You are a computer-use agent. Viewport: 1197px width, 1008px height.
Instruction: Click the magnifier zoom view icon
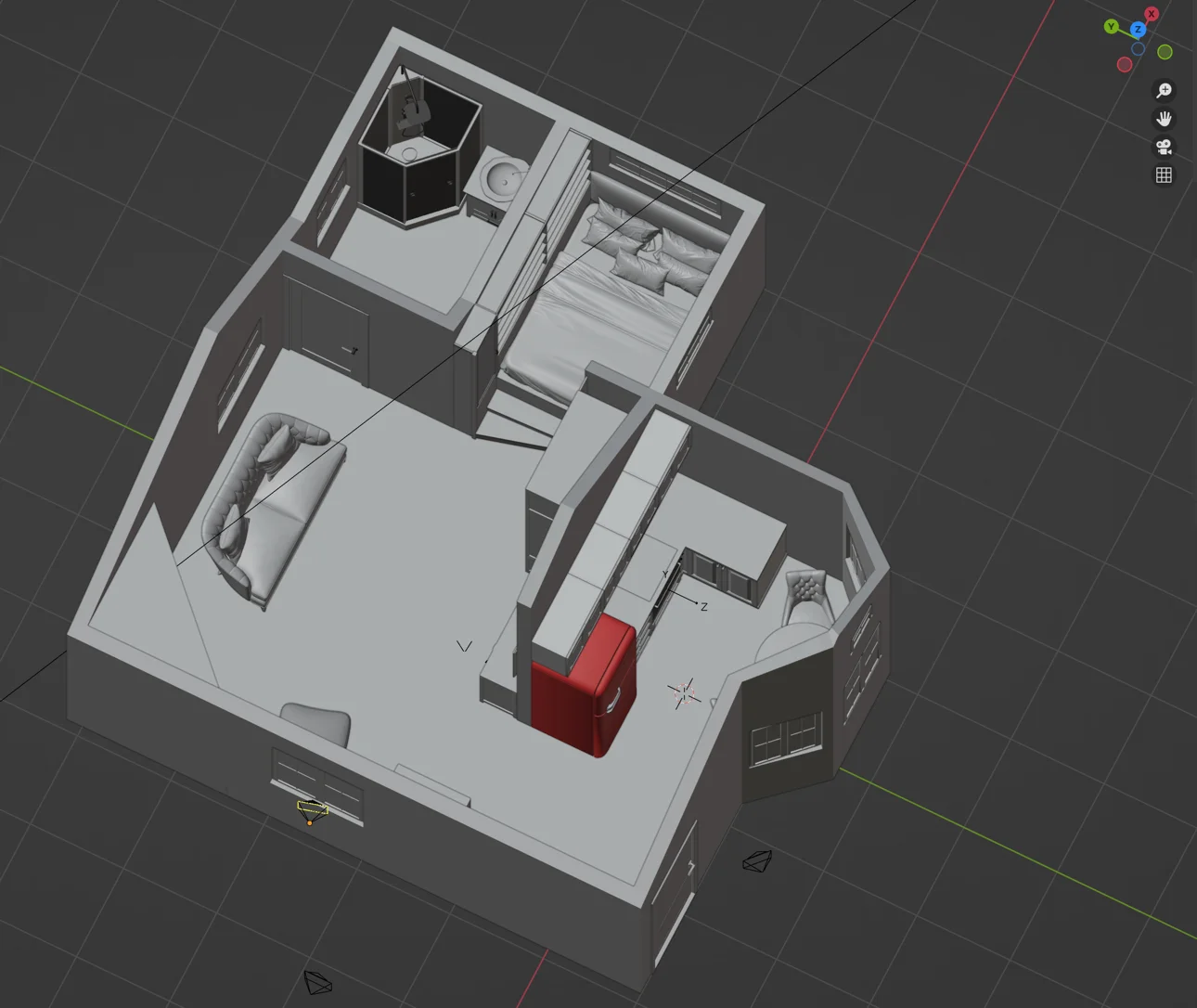[1164, 90]
